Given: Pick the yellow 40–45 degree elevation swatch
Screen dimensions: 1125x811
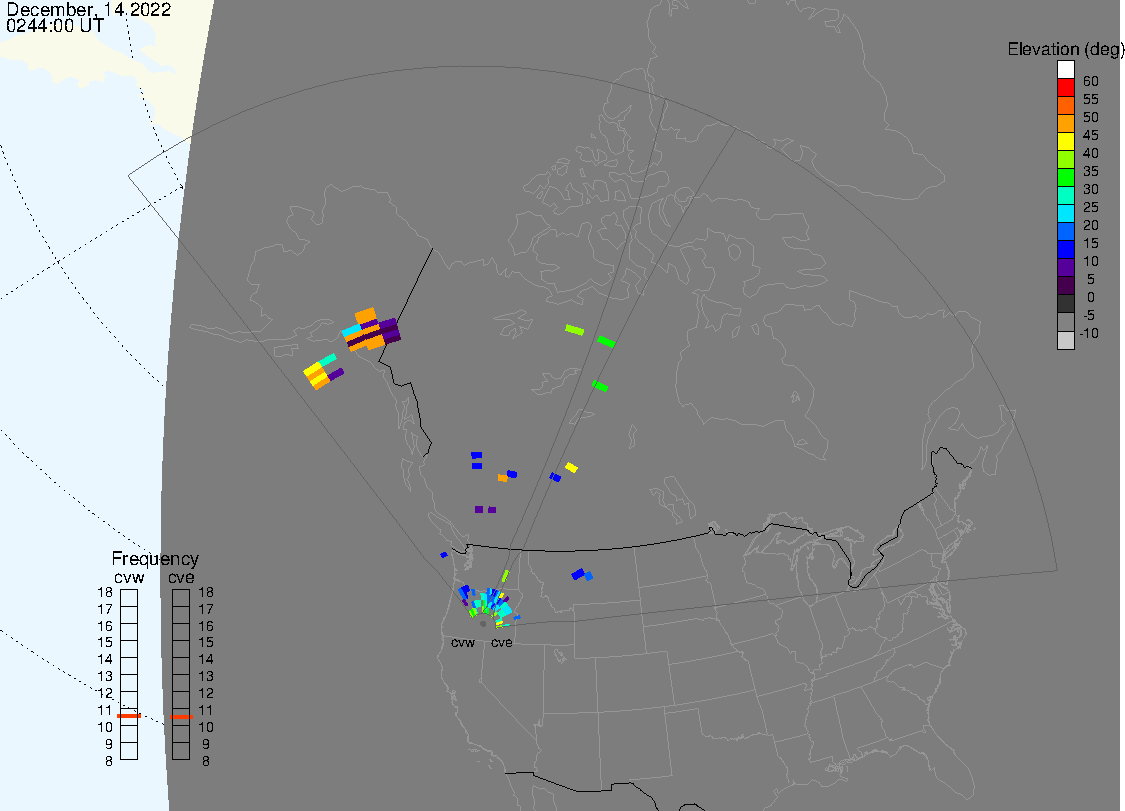Looking at the screenshot, I should point(1065,141).
